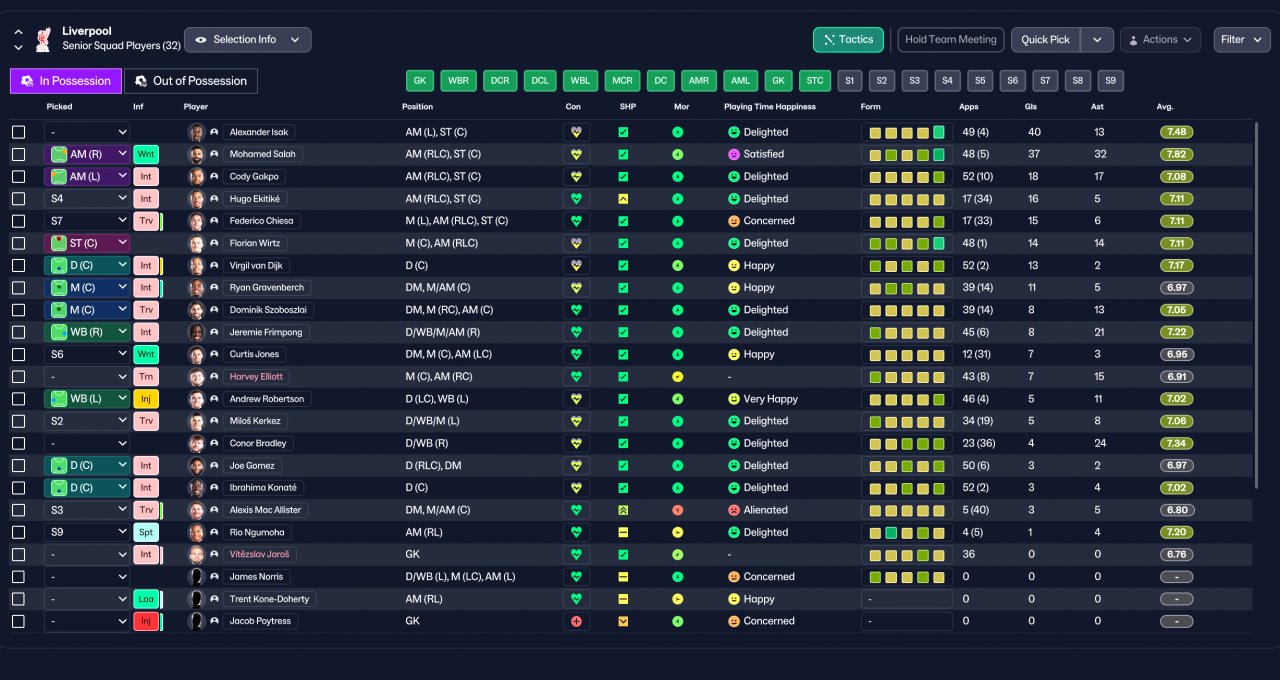The image size is (1280, 680).
Task: Click Federico Chiesa's Concerned face icon
Action: (x=733, y=221)
